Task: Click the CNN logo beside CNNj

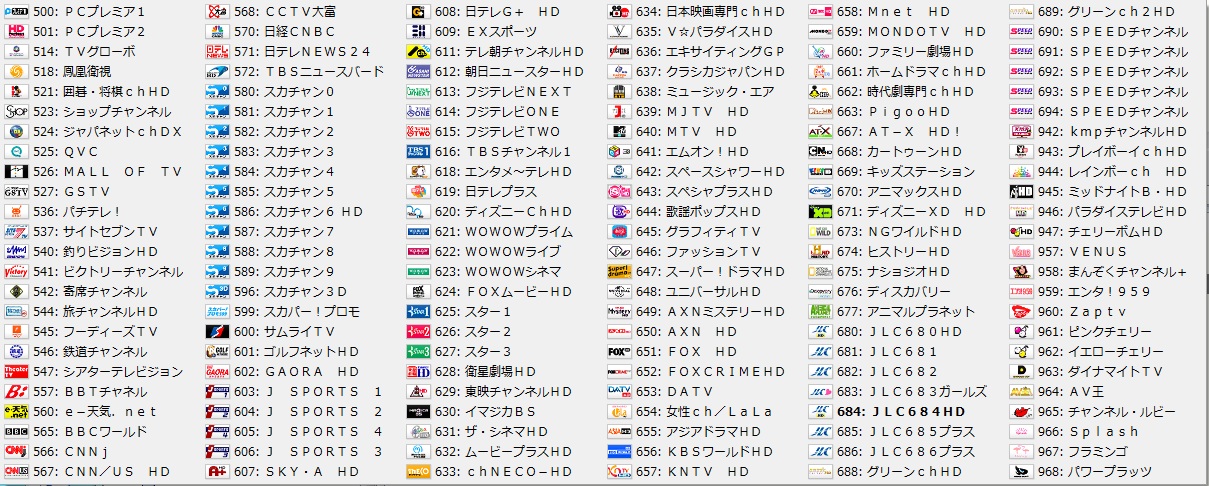Action: pos(16,451)
